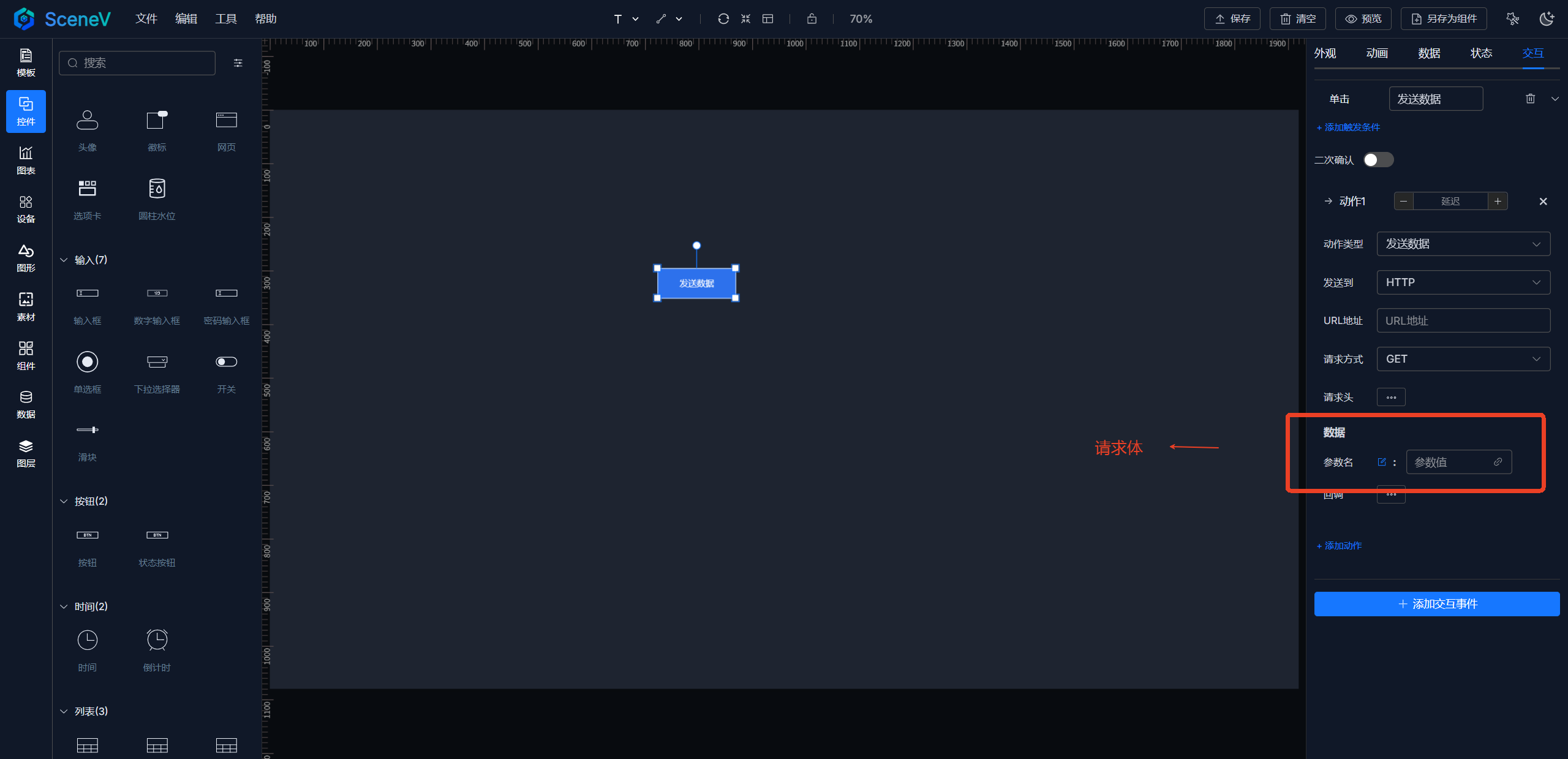Enable the 二次确认 toggle switch
Screen dimensions: 1568x759
1378,160
